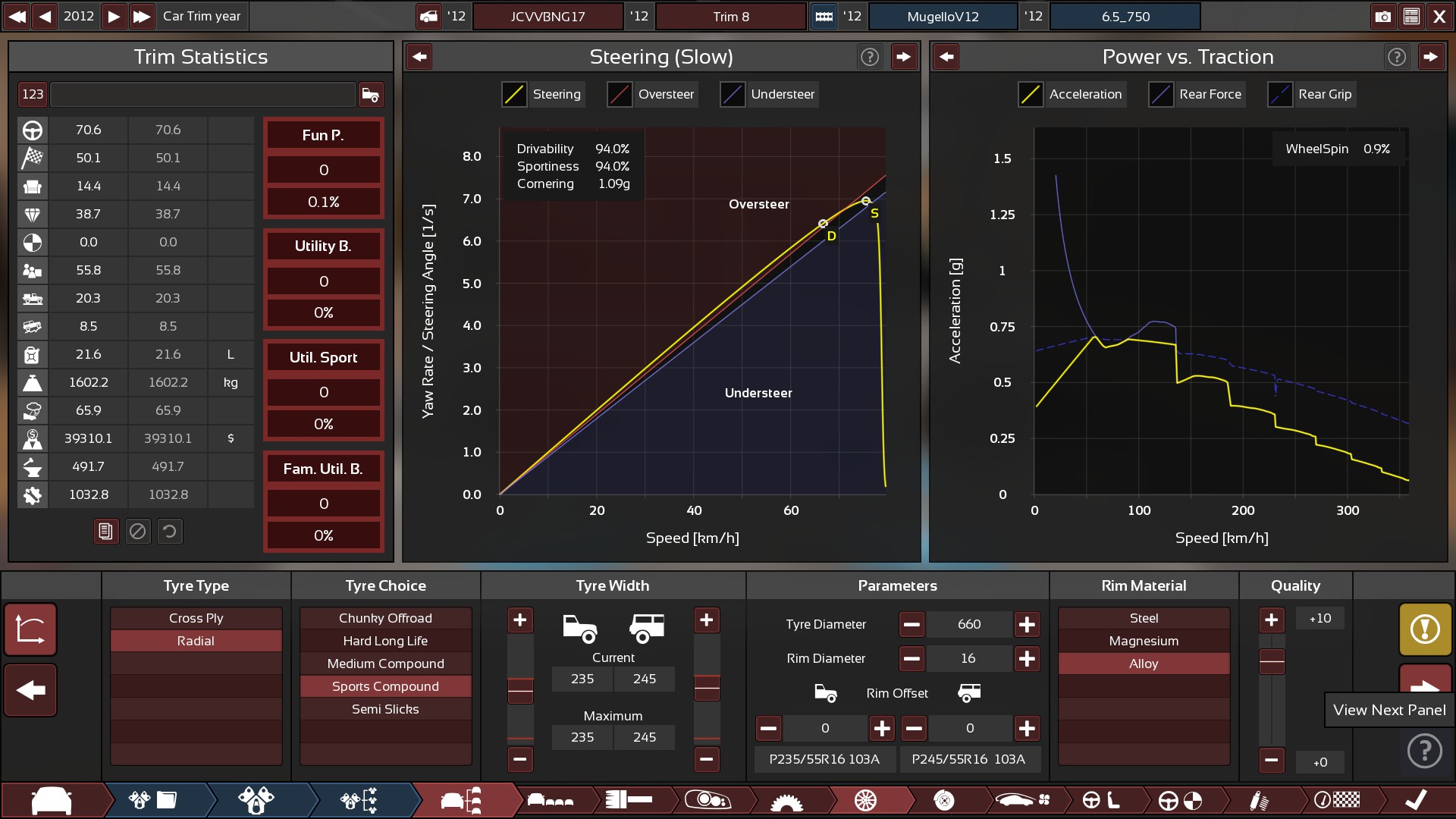Viewport: 1456px width, 819px height.
Task: Click the wheels tab icon in bottom bar
Action: click(x=865, y=800)
